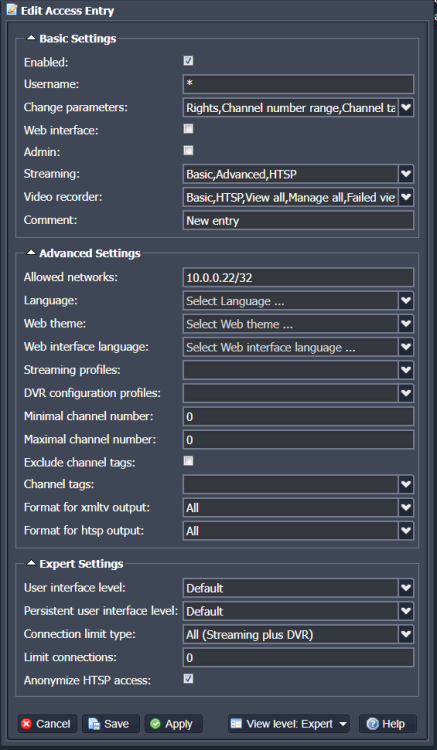Screen dimensions: 437x750
Task: Click the Minimal channel number field
Action: pos(298,417)
